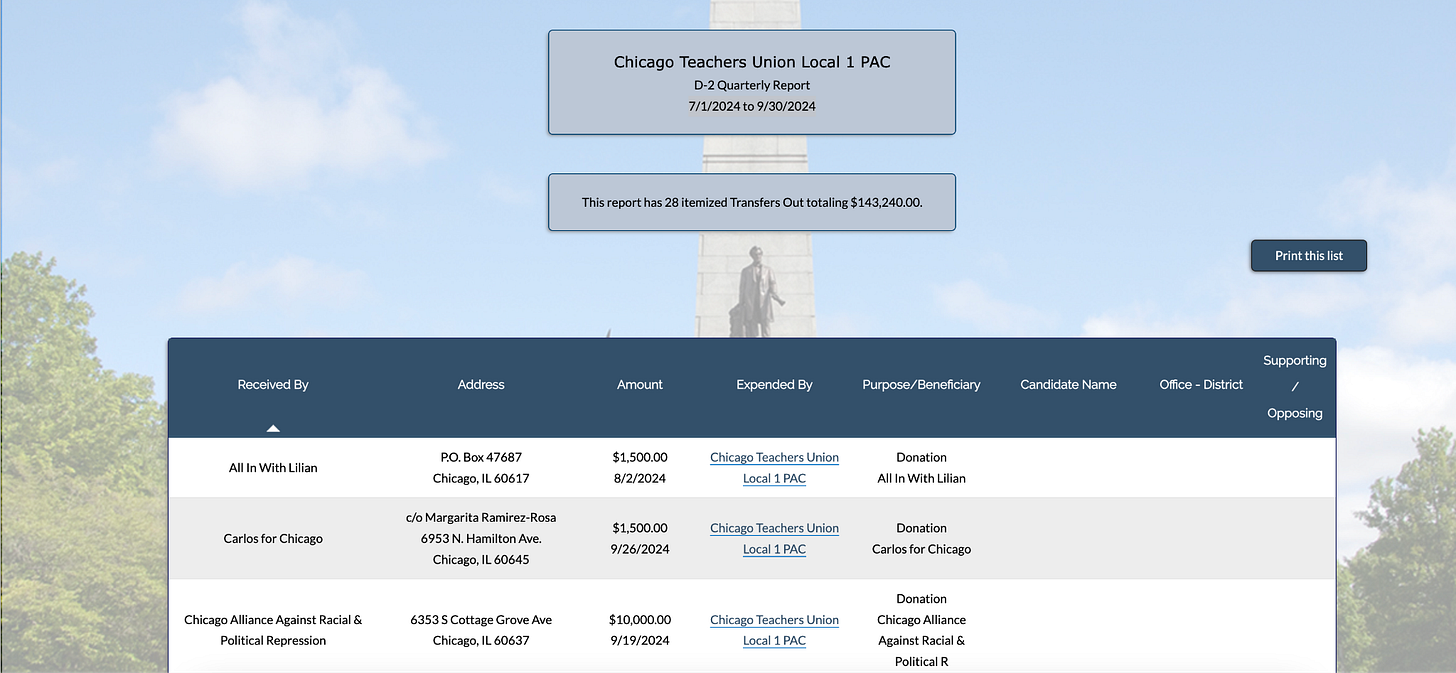
Task: Click the 6953 N. Hamilton Ave. address cell
Action: (481, 539)
